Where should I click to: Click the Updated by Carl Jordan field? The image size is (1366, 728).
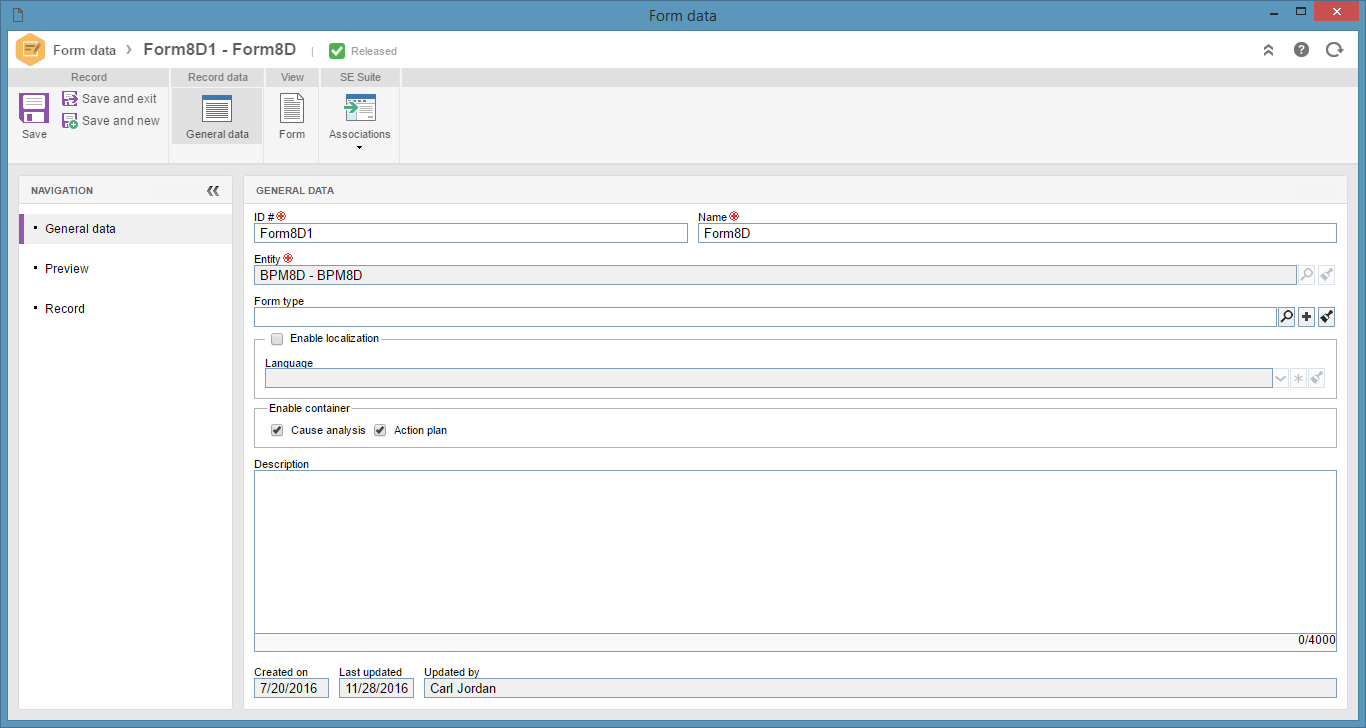880,688
